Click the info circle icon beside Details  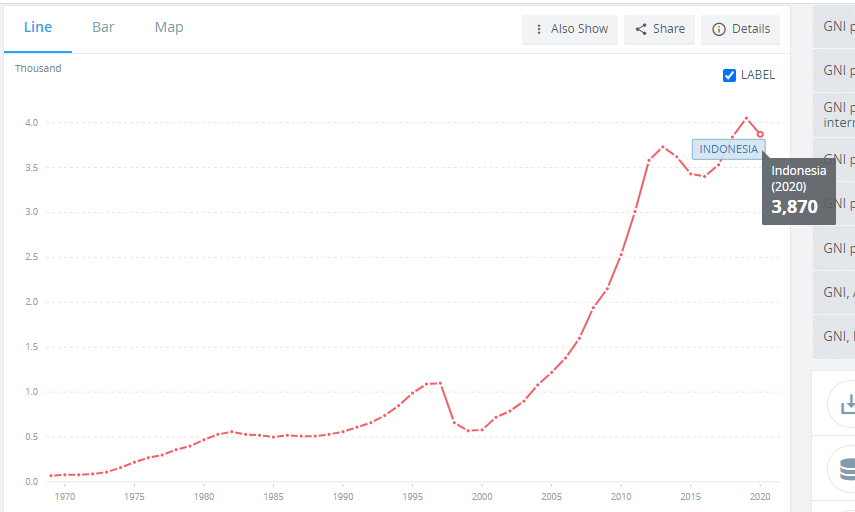point(718,29)
